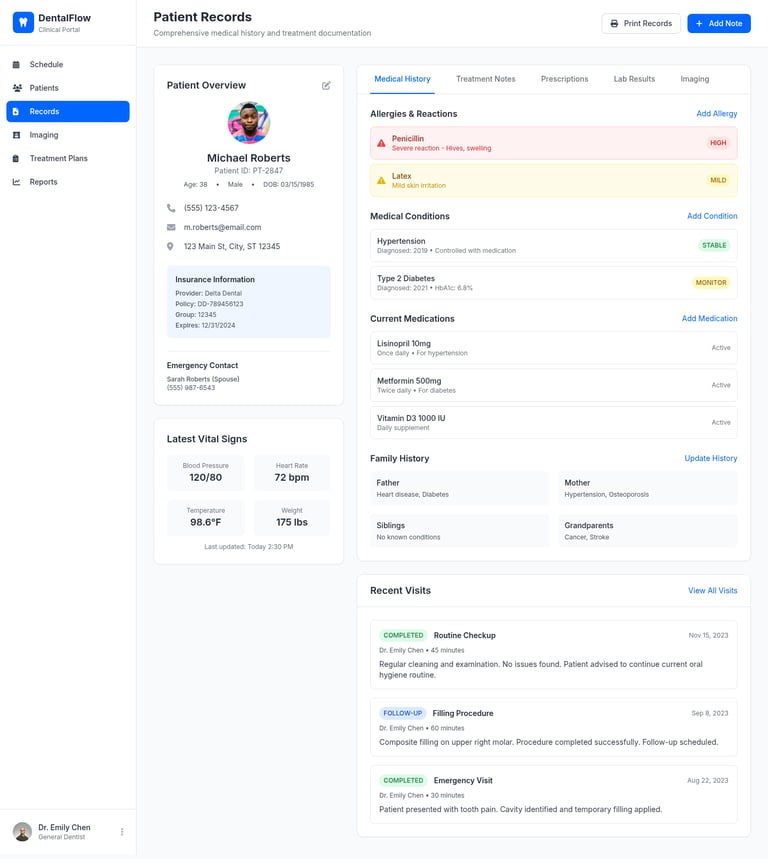768x859 pixels.
Task: Click the DentalFlow tooth logo icon
Action: [23, 22]
